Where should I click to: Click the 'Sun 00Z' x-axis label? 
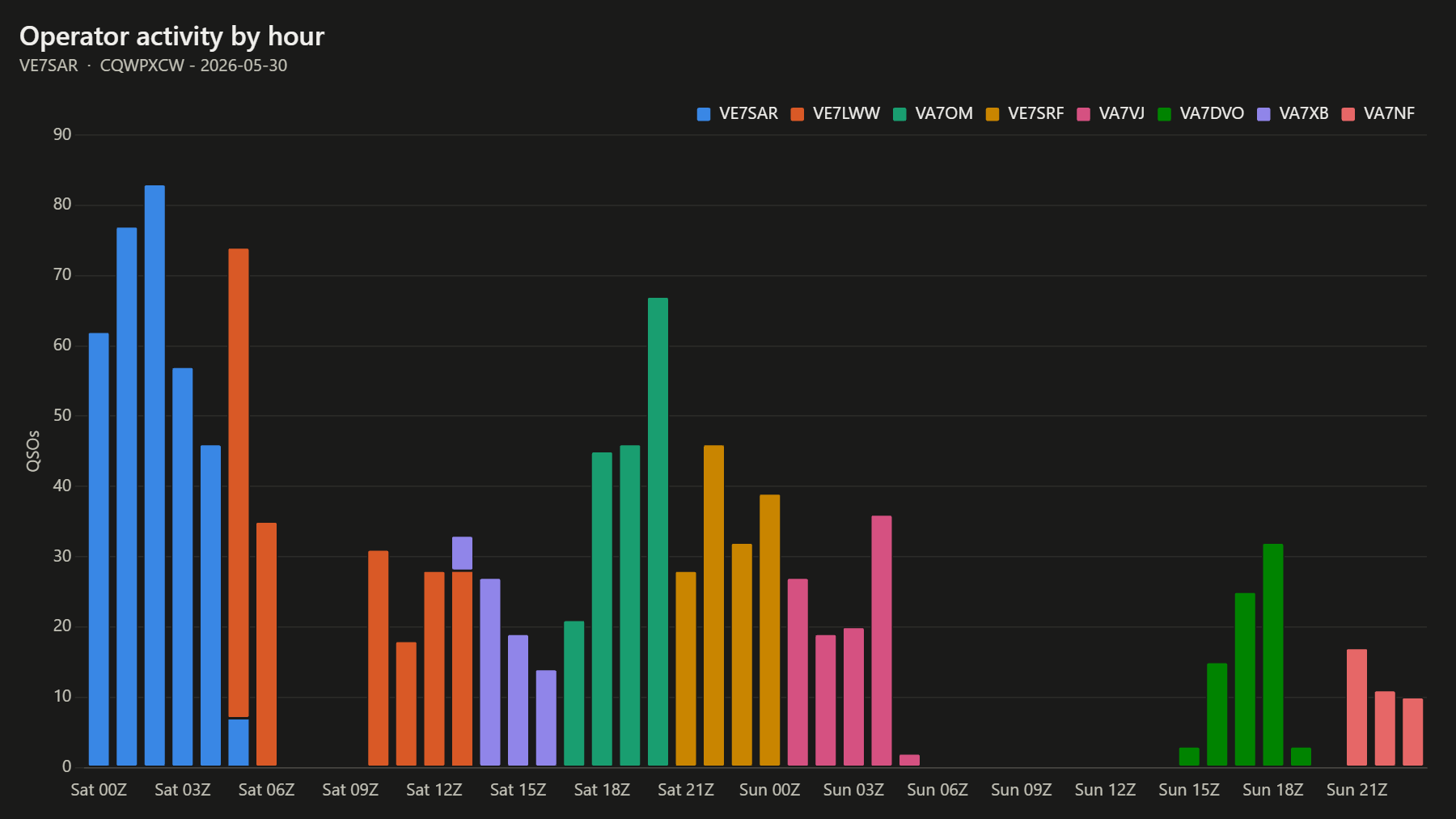click(x=769, y=790)
